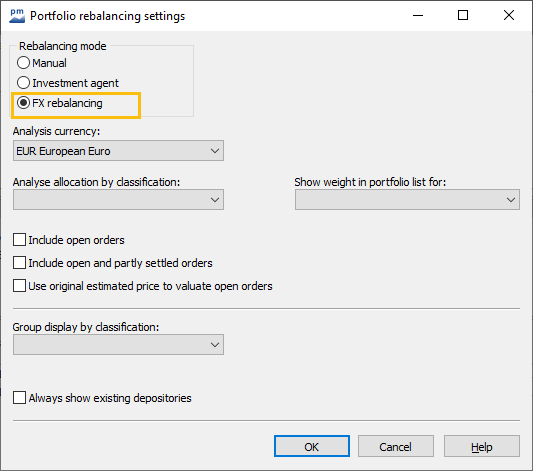Screen dimensions: 533x471
Task: Minimize the Portfolio rebalancing settings window
Action: 418,16
